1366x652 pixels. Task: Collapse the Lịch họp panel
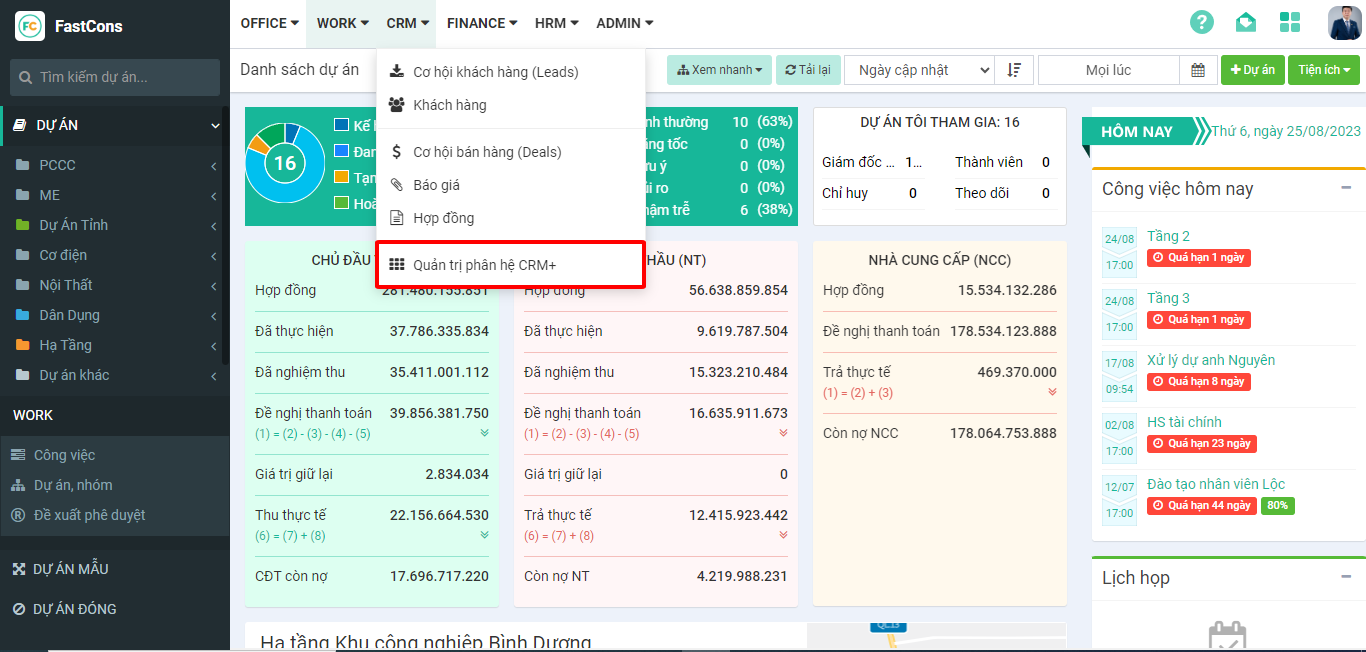click(1346, 577)
